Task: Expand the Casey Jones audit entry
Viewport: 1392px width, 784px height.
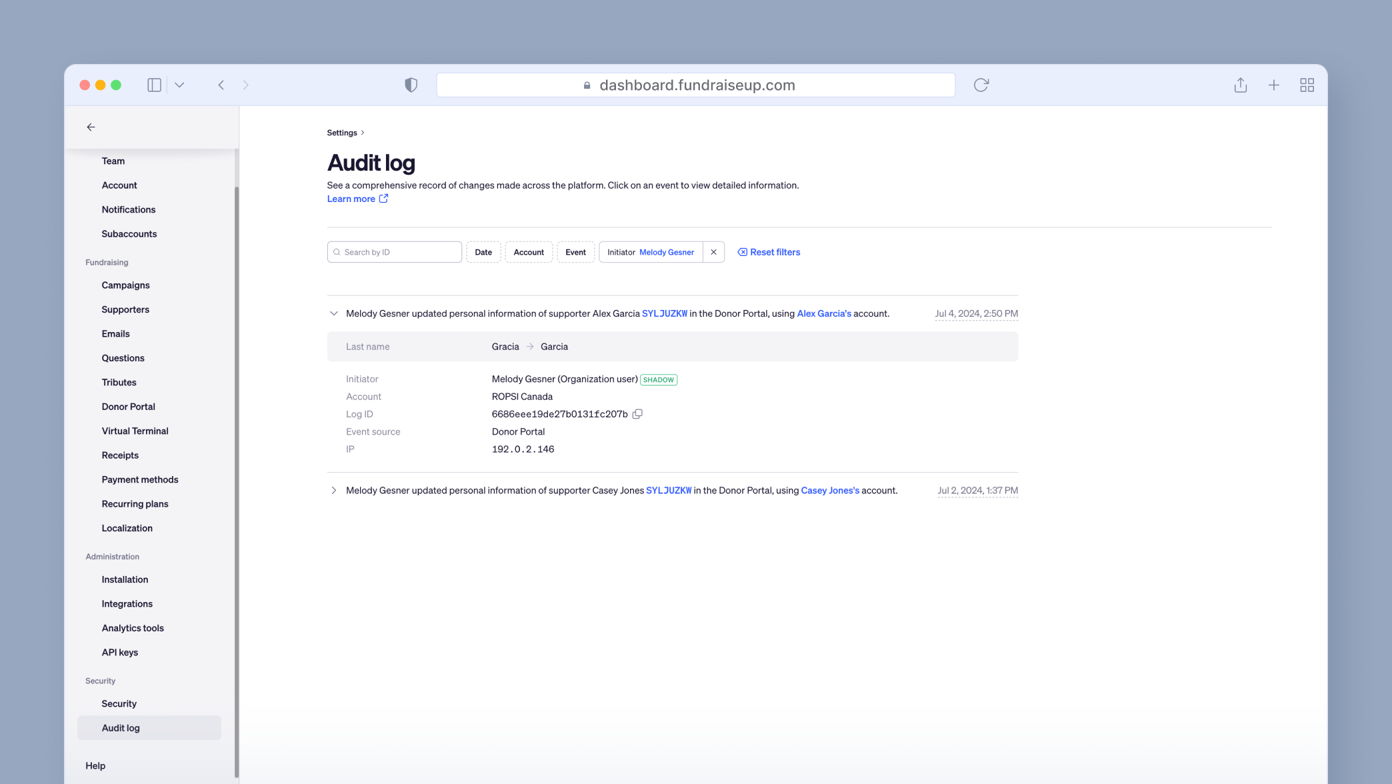Action: pos(333,490)
